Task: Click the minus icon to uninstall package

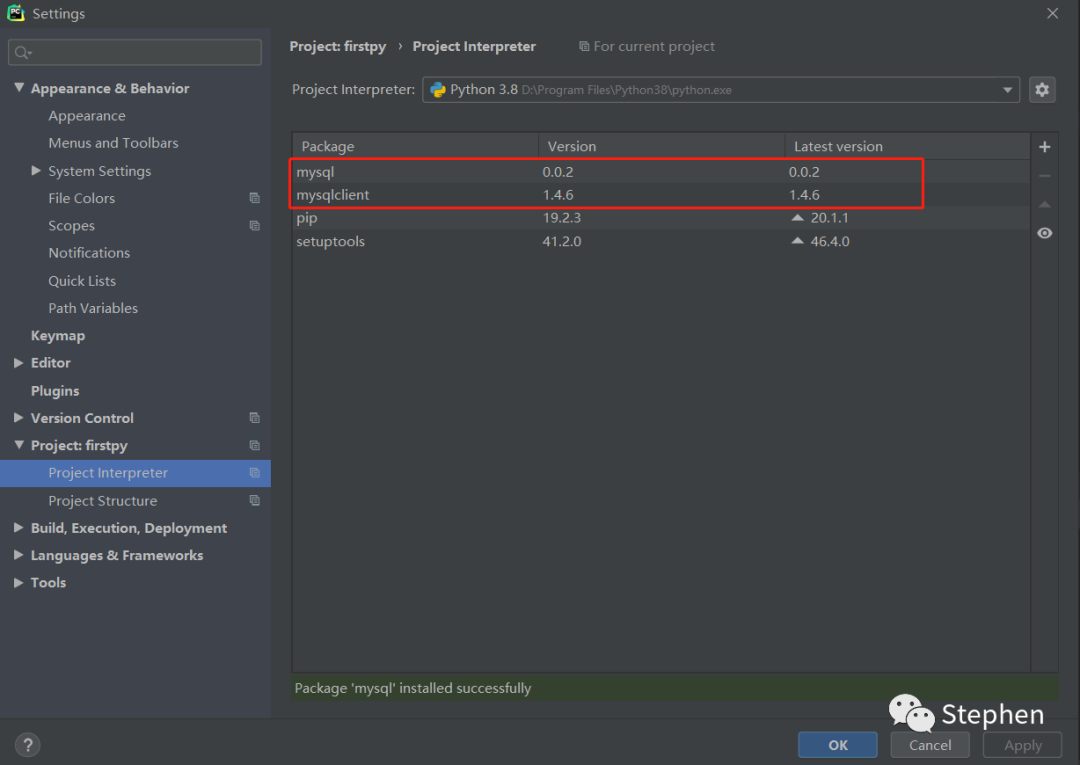Action: 1044,176
